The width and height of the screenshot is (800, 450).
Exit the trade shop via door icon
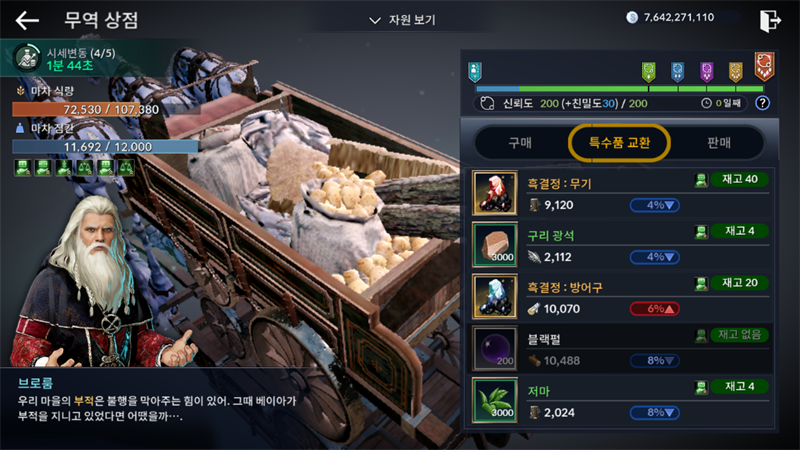(770, 21)
